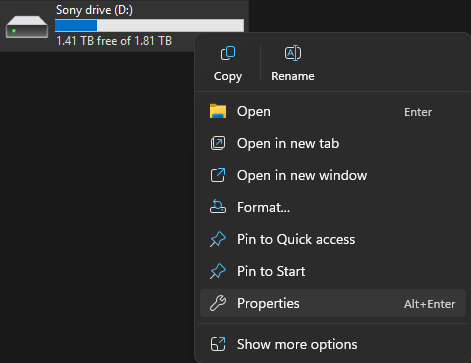Expand Show more options

[x=333, y=344]
